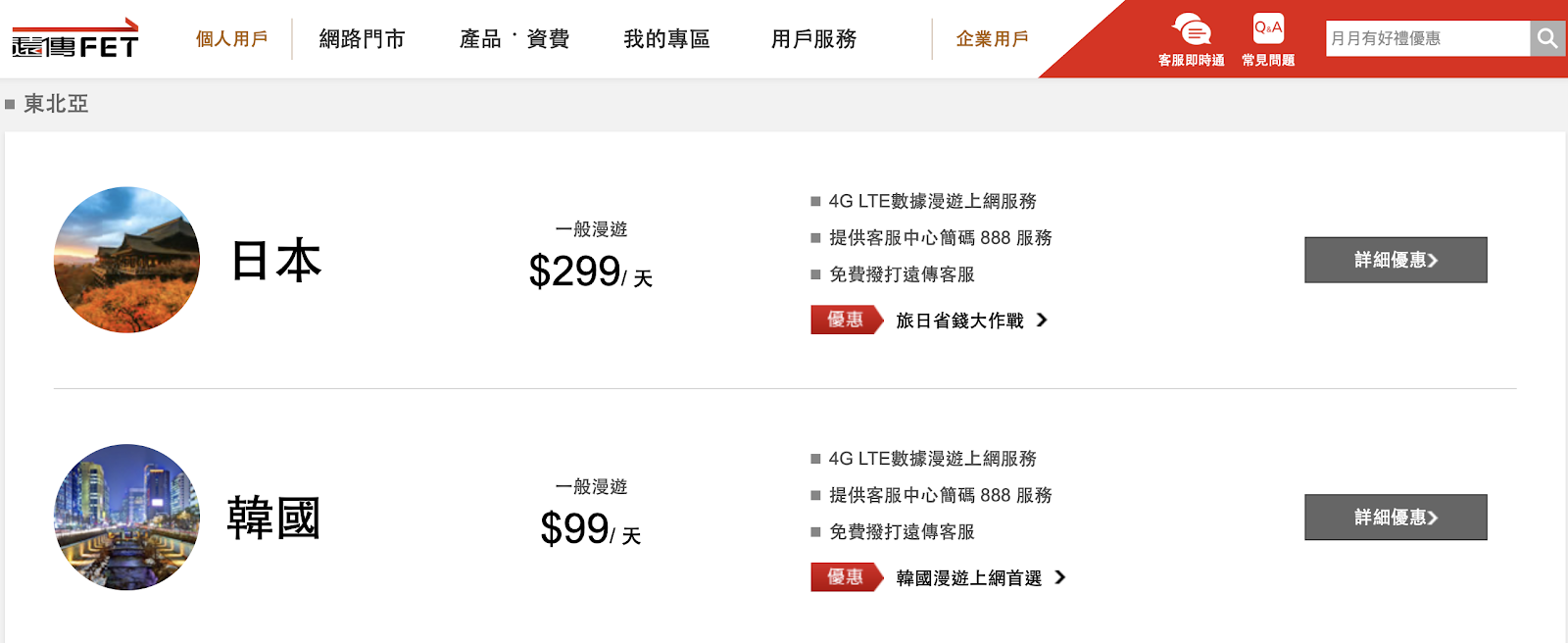
Task: Click the 韓國 優惠 red tag
Action: coord(847,577)
